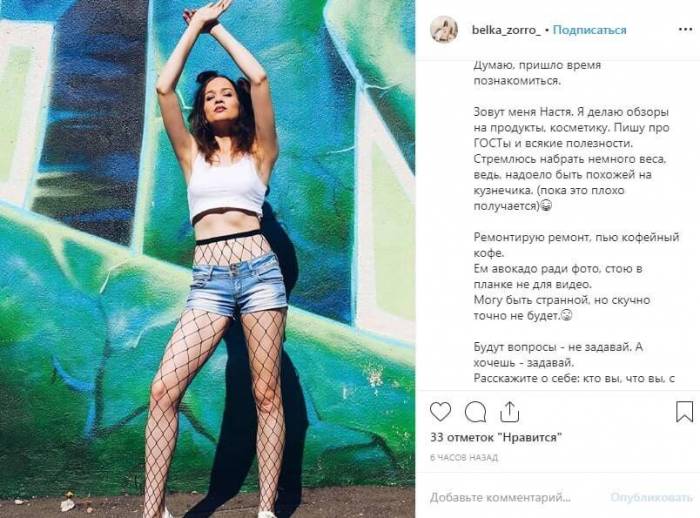700x518 pixels.
Task: Open the post permalink "6 часов назад"
Action: point(464,457)
